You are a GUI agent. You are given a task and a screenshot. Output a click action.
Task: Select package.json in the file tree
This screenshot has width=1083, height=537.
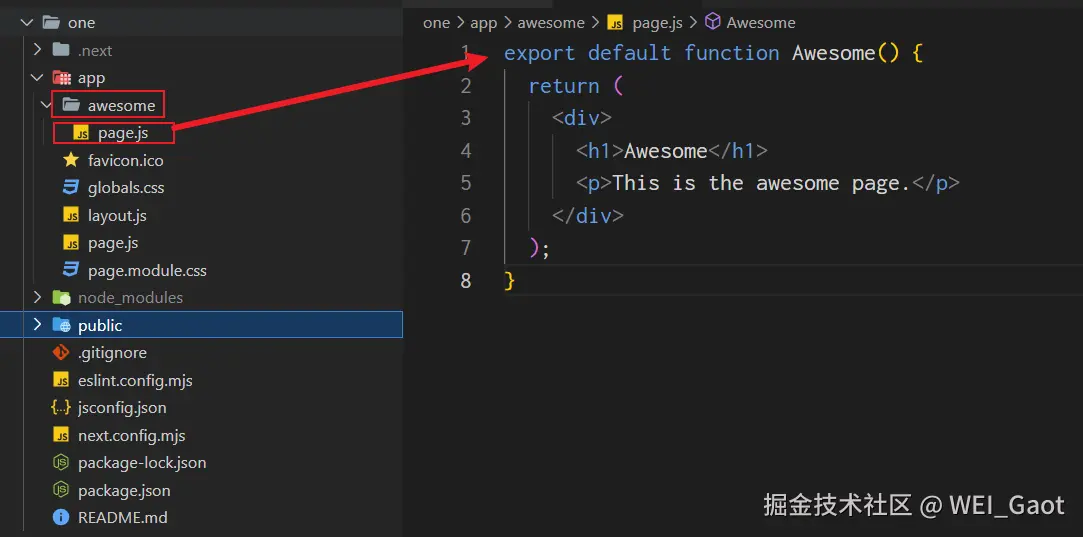tap(124, 490)
